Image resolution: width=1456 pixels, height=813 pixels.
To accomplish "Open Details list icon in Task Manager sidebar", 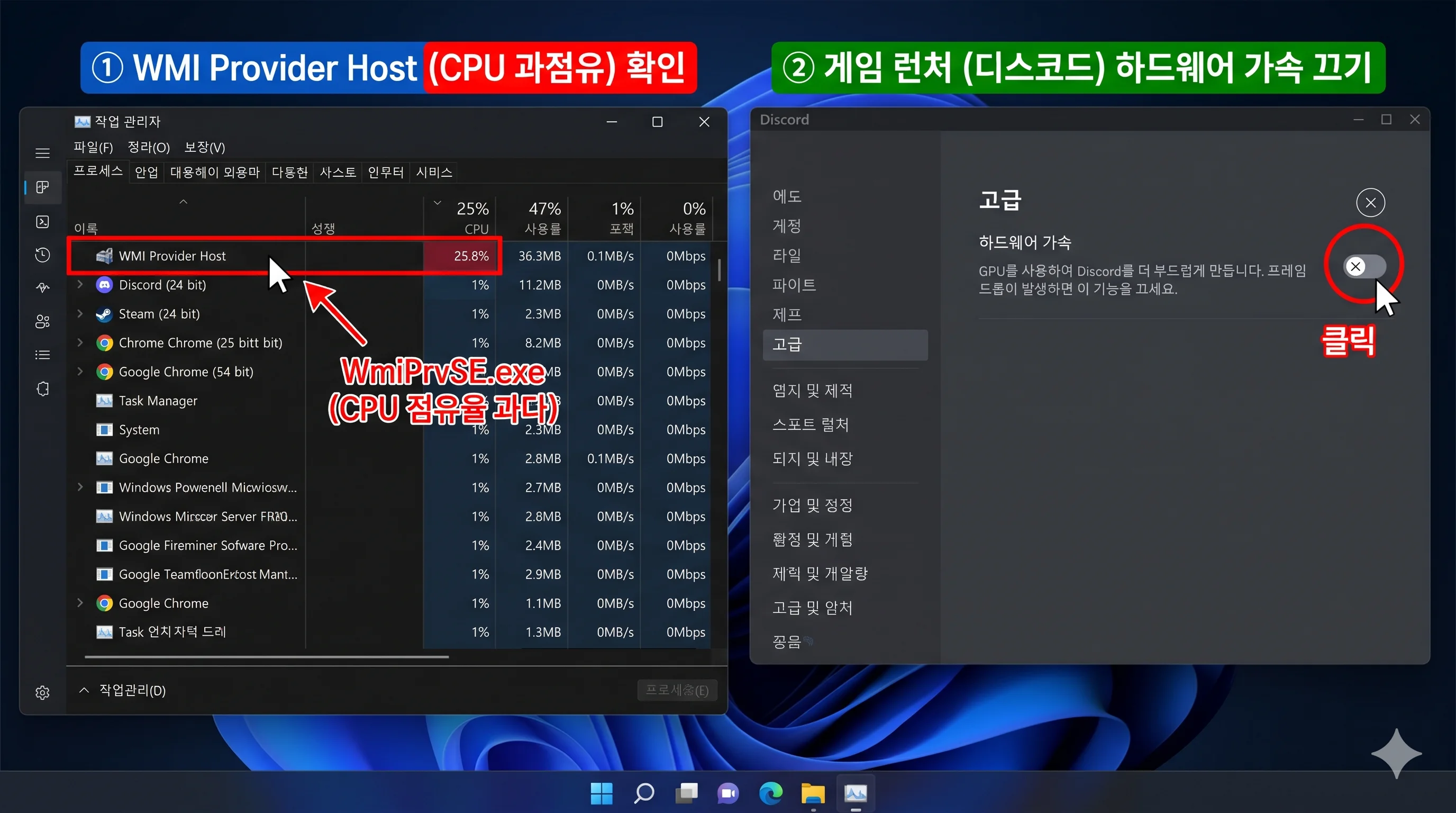I will [42, 355].
